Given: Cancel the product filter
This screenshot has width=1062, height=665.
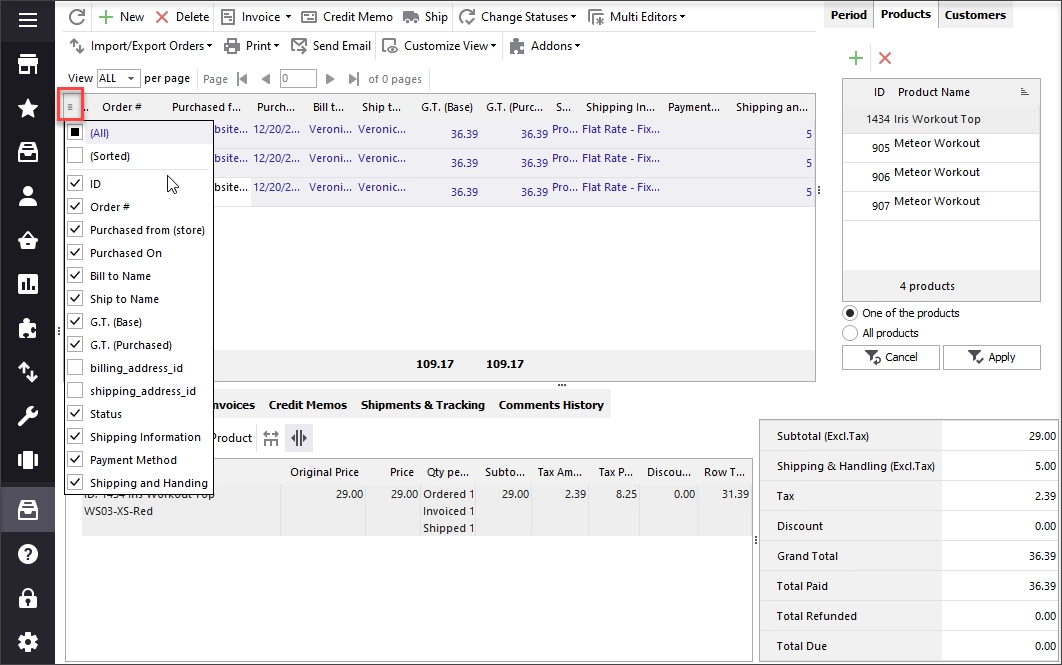Looking at the screenshot, I should pos(891,358).
